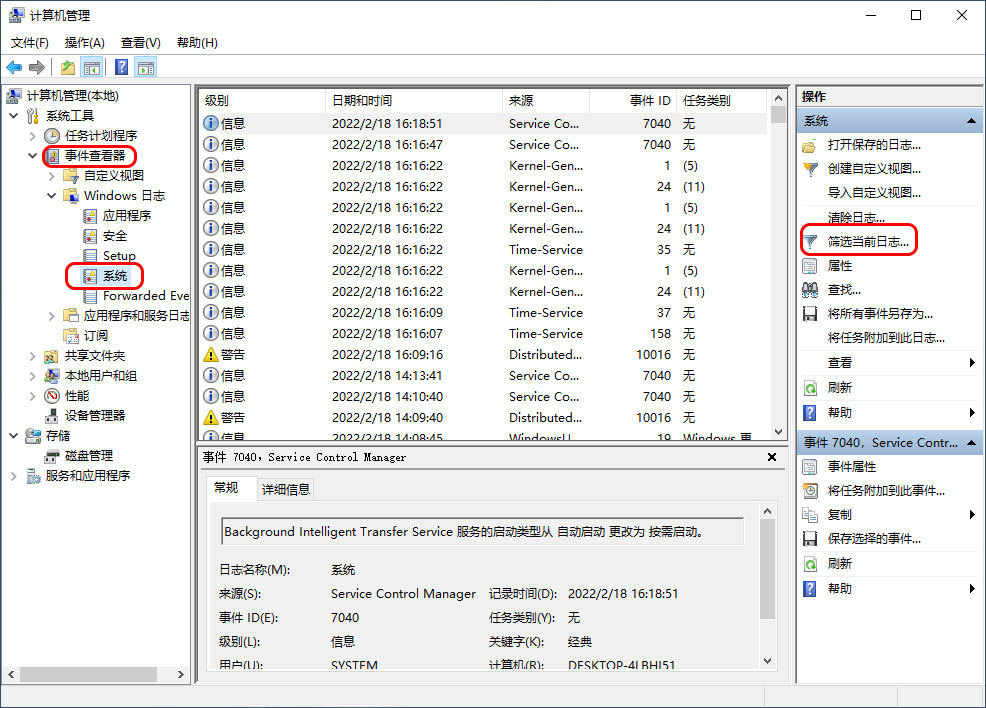The width and height of the screenshot is (986, 708).
Task: Select 订阅 in the tree
Action: click(96, 336)
